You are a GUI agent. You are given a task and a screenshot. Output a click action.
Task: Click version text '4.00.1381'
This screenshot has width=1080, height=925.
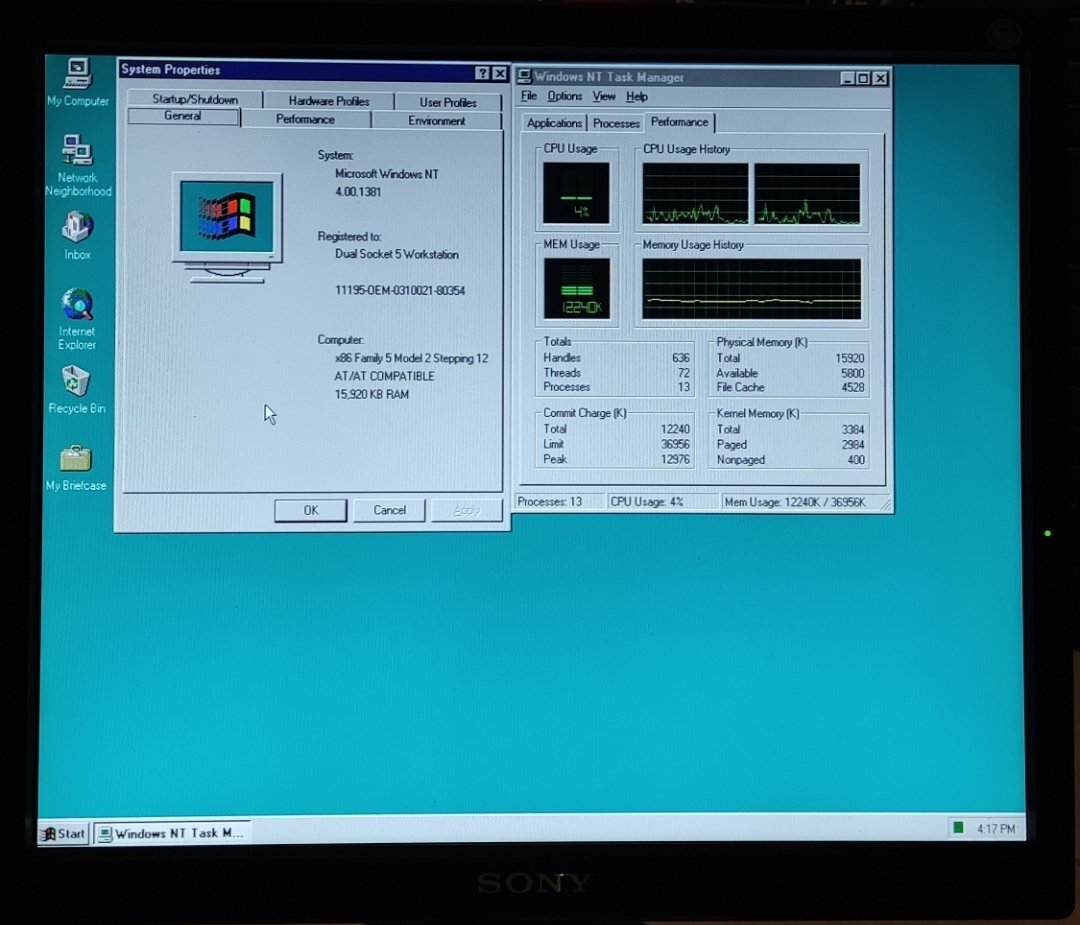click(358, 191)
